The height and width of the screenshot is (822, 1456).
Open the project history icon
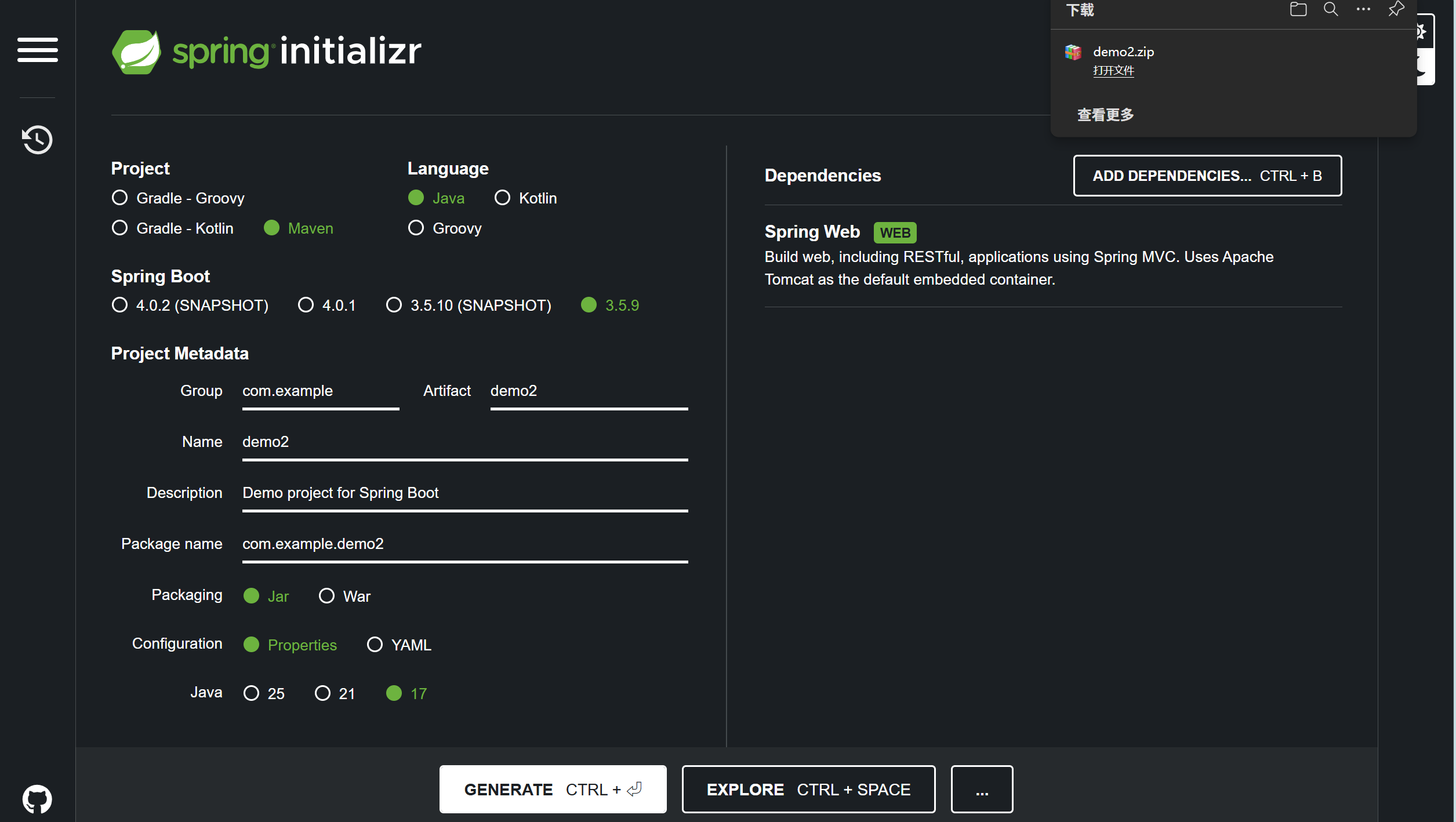pos(38,140)
